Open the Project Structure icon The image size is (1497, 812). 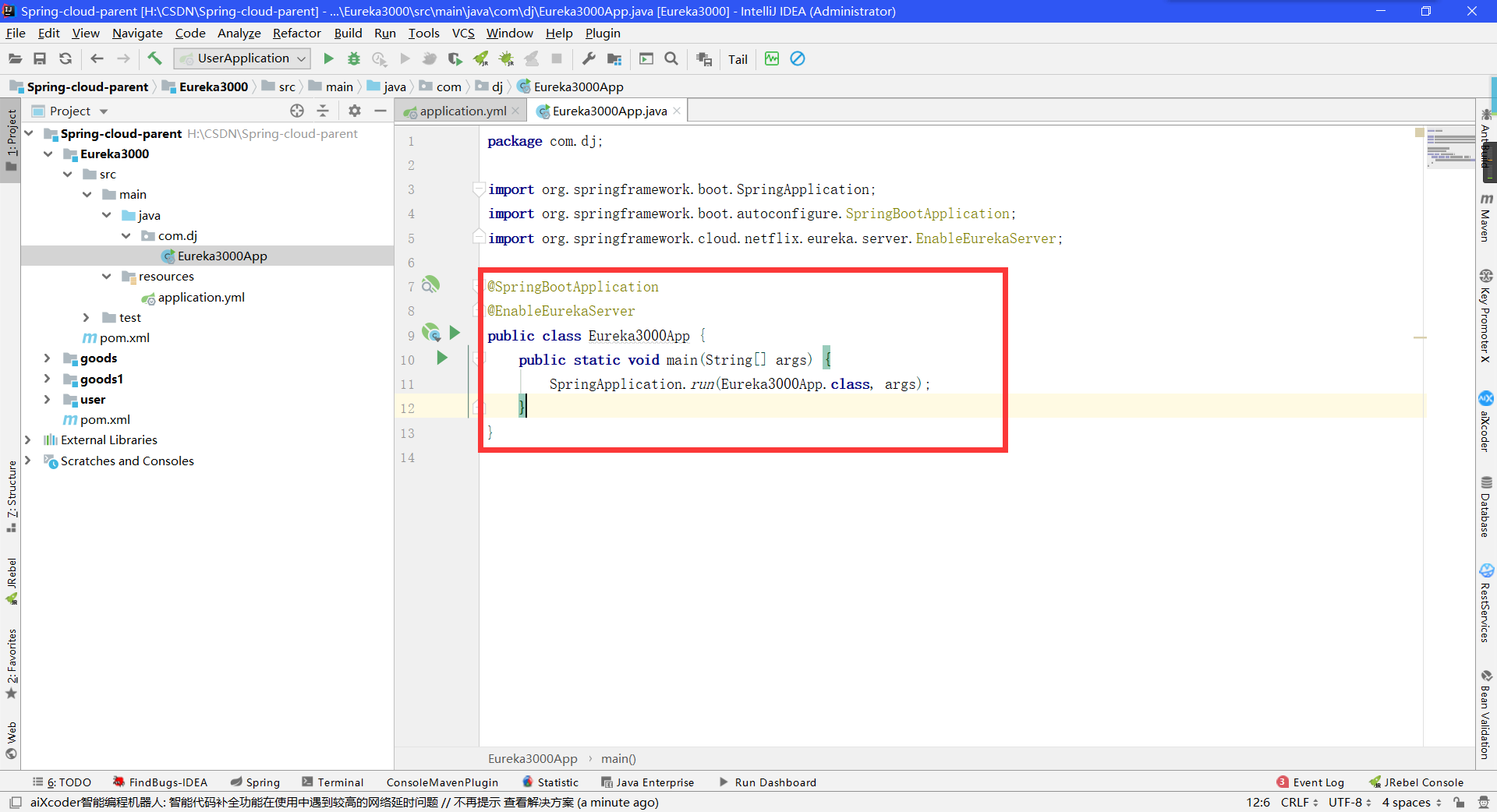click(614, 58)
